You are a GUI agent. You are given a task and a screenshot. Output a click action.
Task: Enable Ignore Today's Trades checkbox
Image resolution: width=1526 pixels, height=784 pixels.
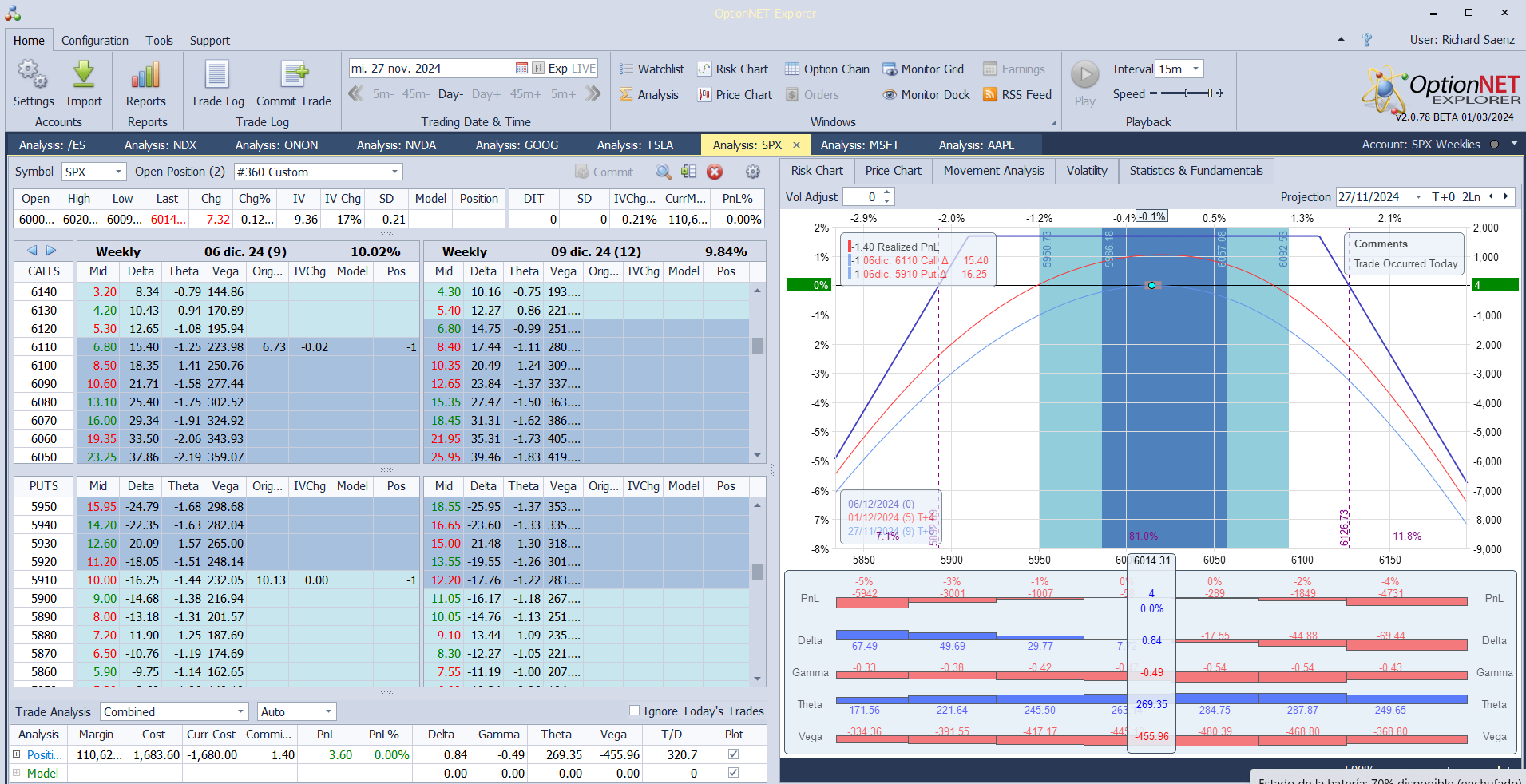point(635,711)
